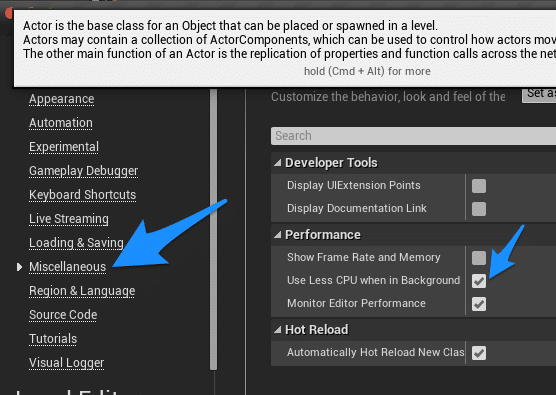Open Visual Logger settings

[66, 363]
